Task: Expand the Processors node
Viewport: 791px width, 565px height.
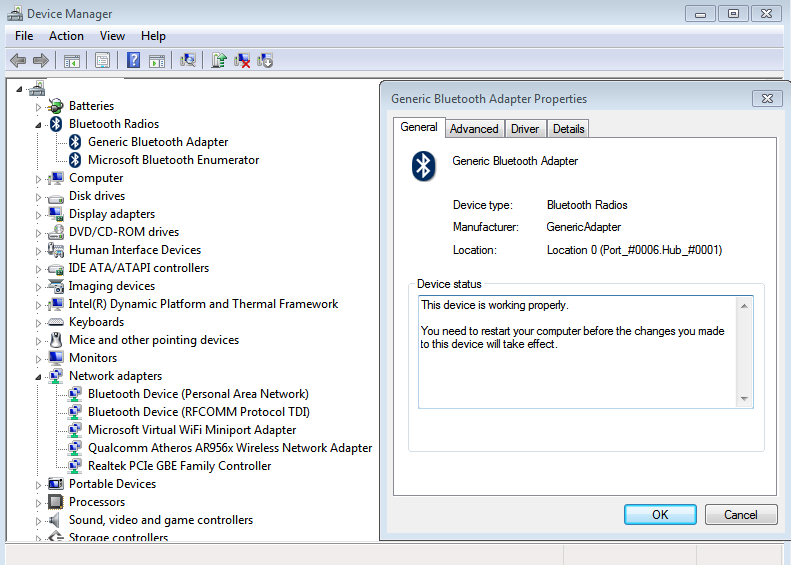Action: pos(38,503)
